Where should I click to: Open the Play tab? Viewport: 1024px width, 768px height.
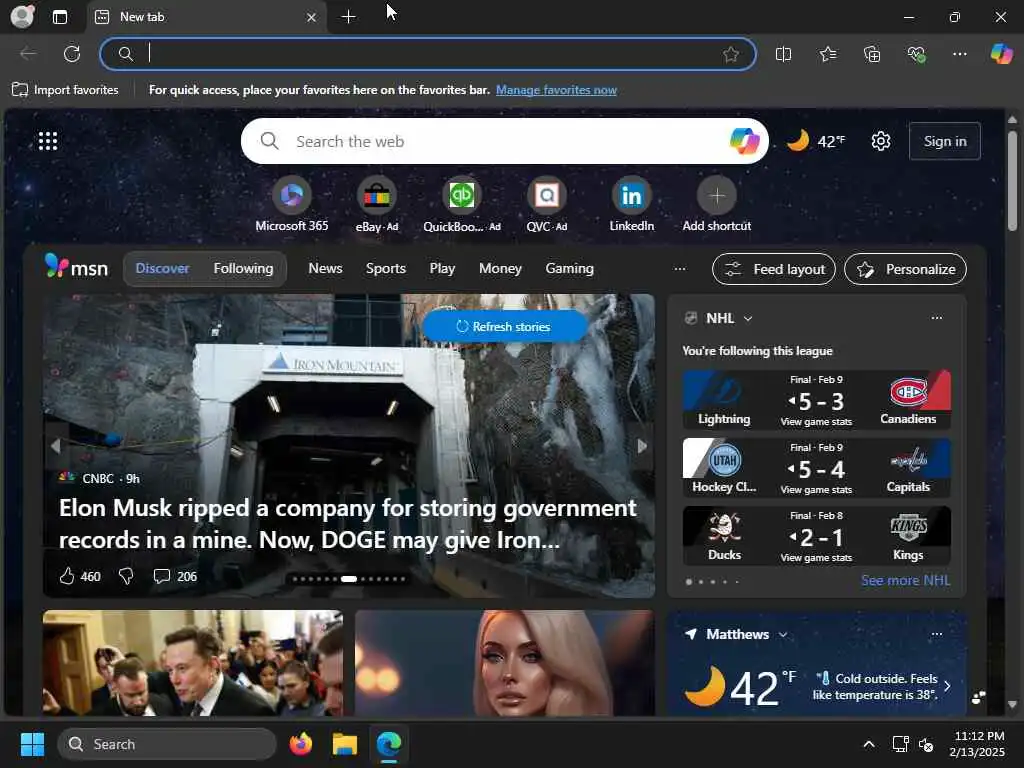coord(442,268)
